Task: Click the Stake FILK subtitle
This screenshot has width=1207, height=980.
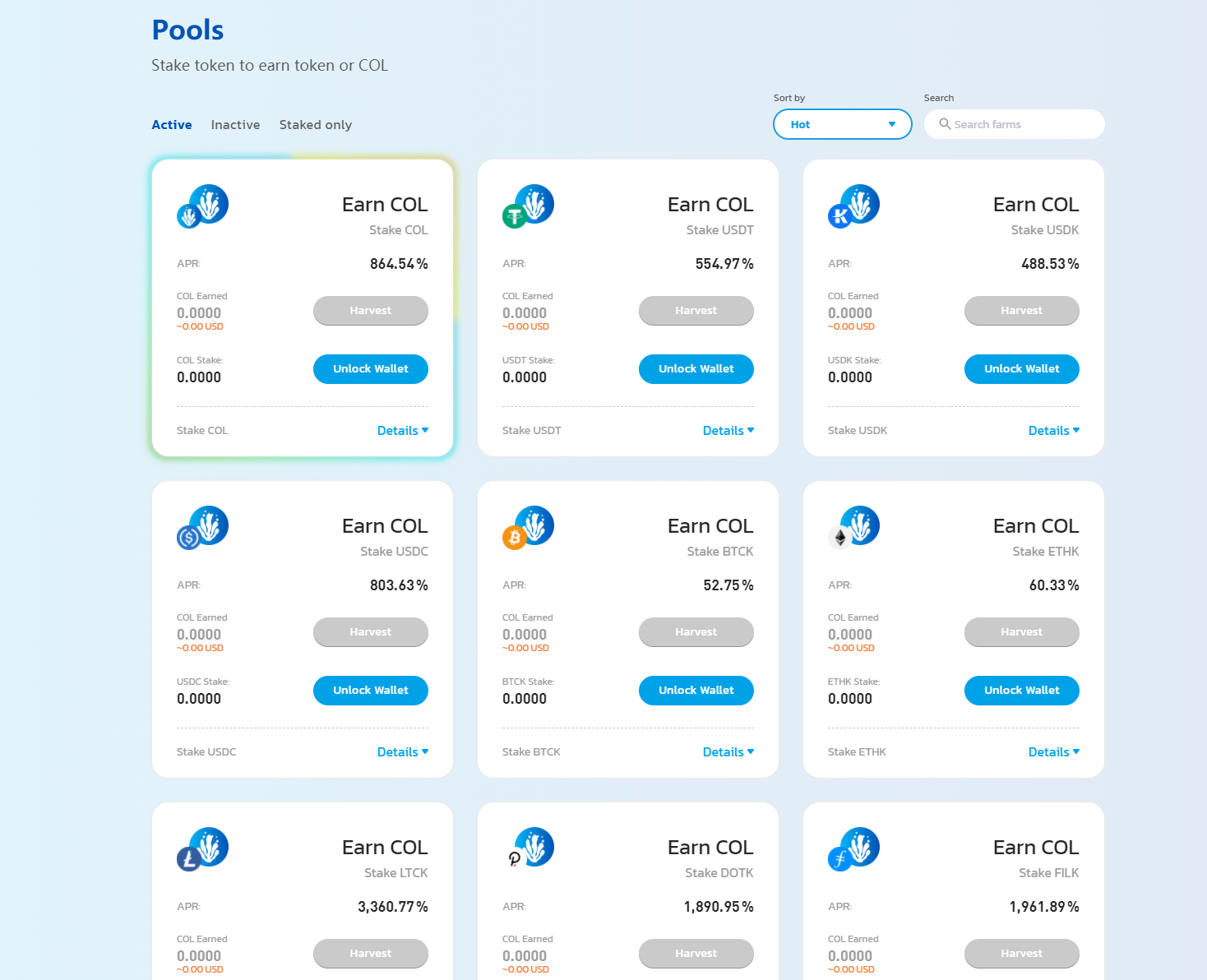Action: [1049, 873]
